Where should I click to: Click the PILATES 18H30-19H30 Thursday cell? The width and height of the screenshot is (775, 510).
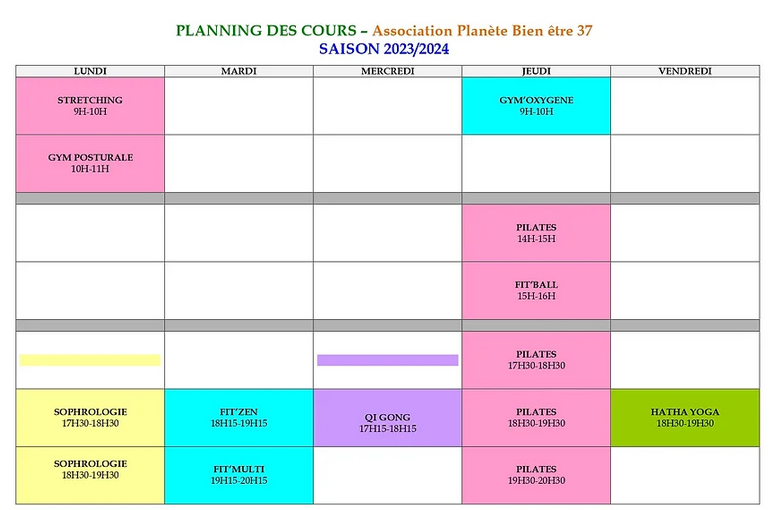pos(536,418)
